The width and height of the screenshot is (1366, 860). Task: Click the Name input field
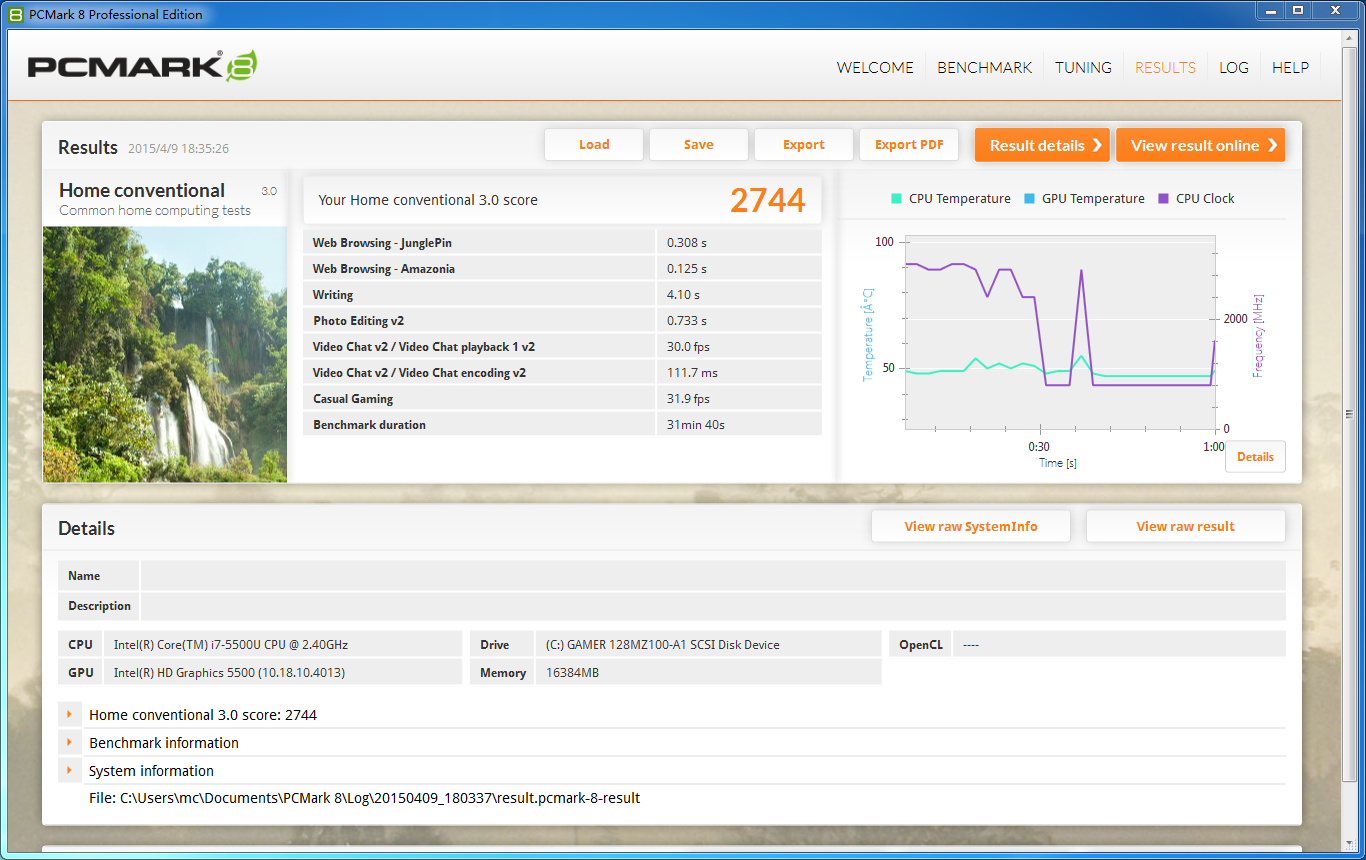[x=713, y=576]
